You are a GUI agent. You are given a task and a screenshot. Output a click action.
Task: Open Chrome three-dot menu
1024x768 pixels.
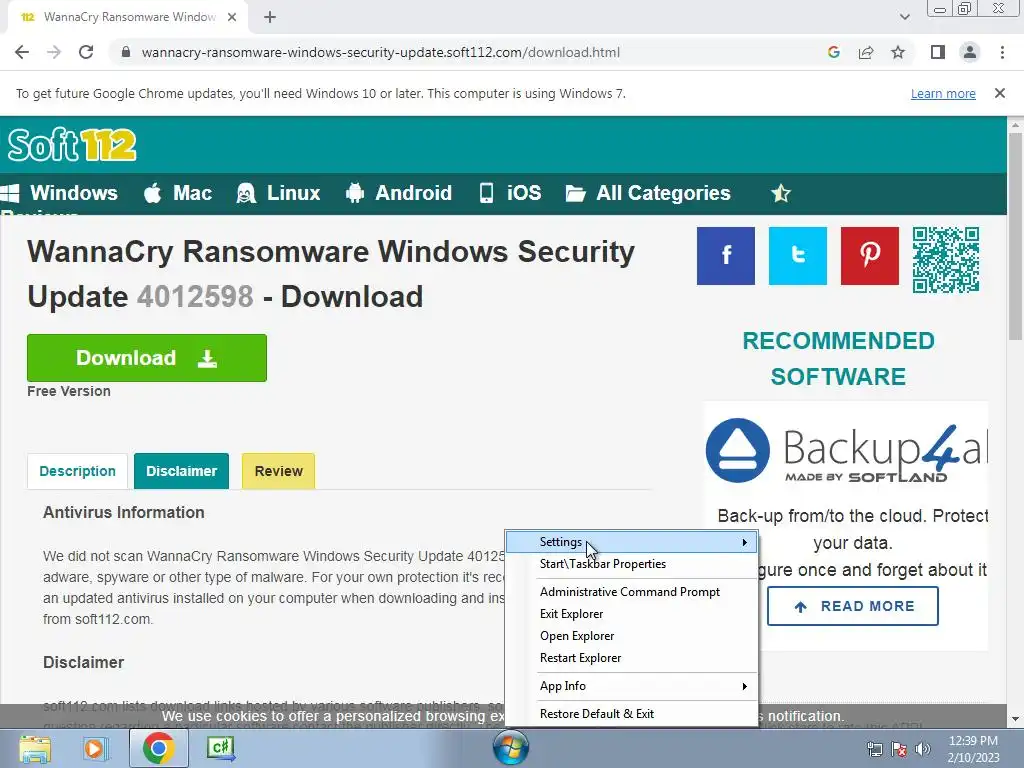click(1002, 52)
